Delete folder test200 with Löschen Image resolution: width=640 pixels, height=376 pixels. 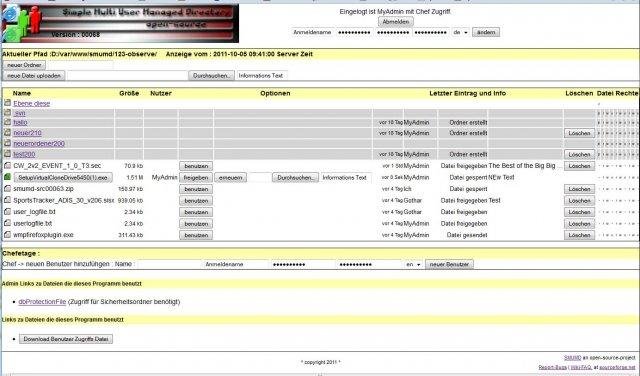(x=579, y=154)
